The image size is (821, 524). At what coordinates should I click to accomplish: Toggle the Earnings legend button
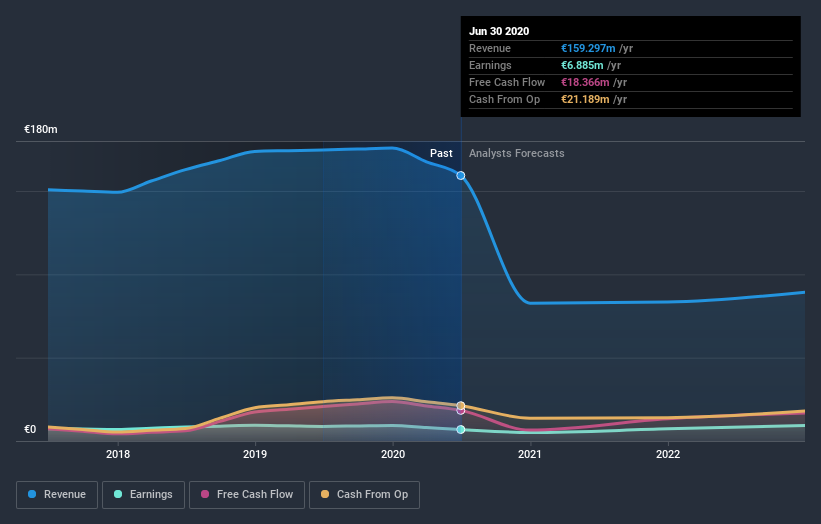click(143, 495)
